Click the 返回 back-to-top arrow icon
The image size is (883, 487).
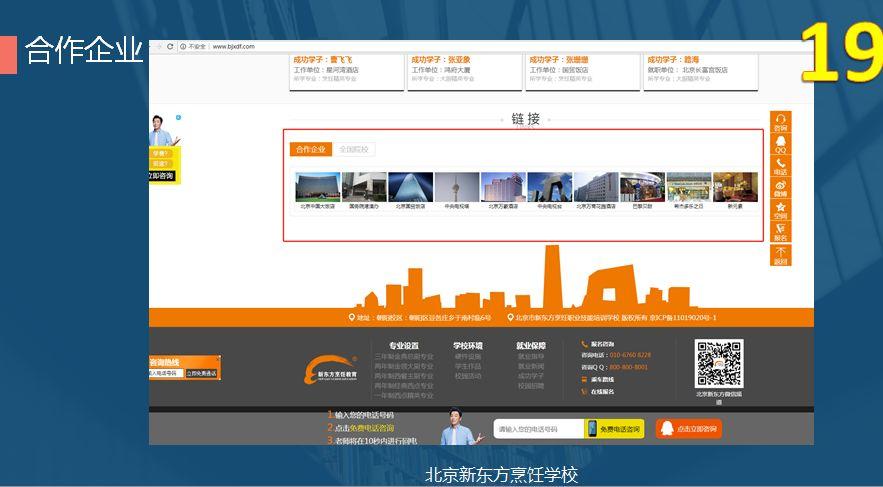781,254
